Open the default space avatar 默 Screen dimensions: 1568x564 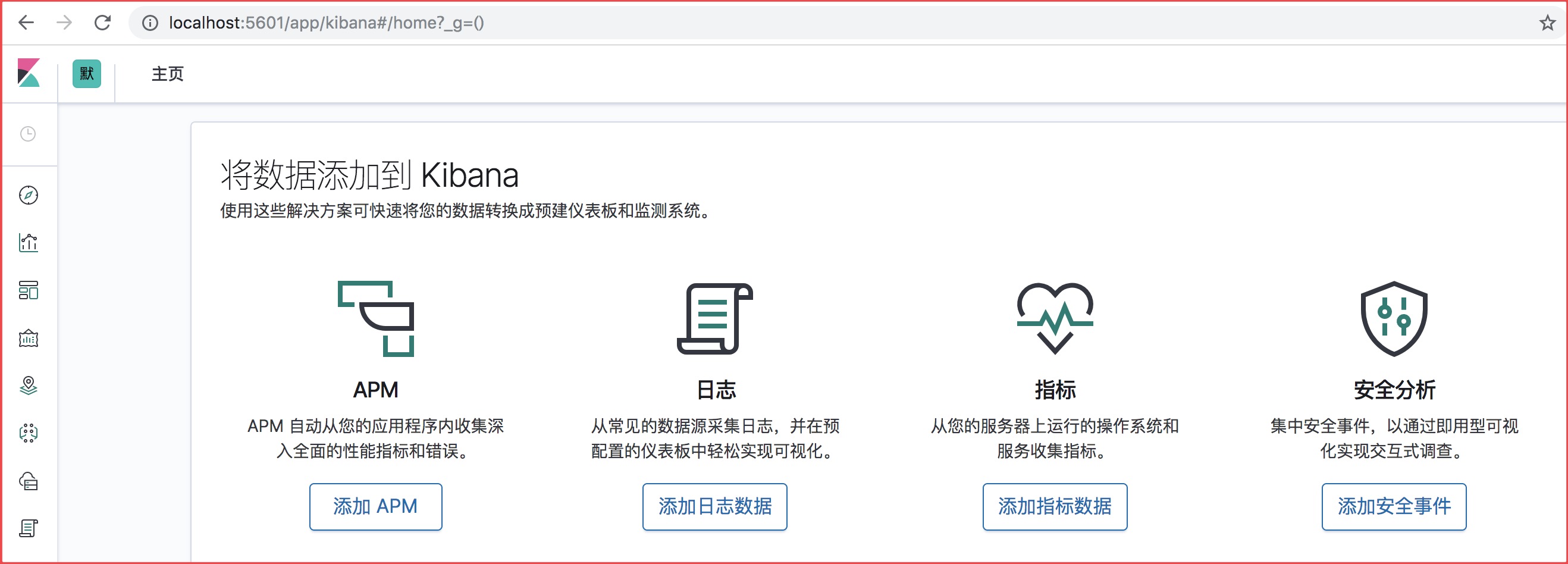point(86,74)
